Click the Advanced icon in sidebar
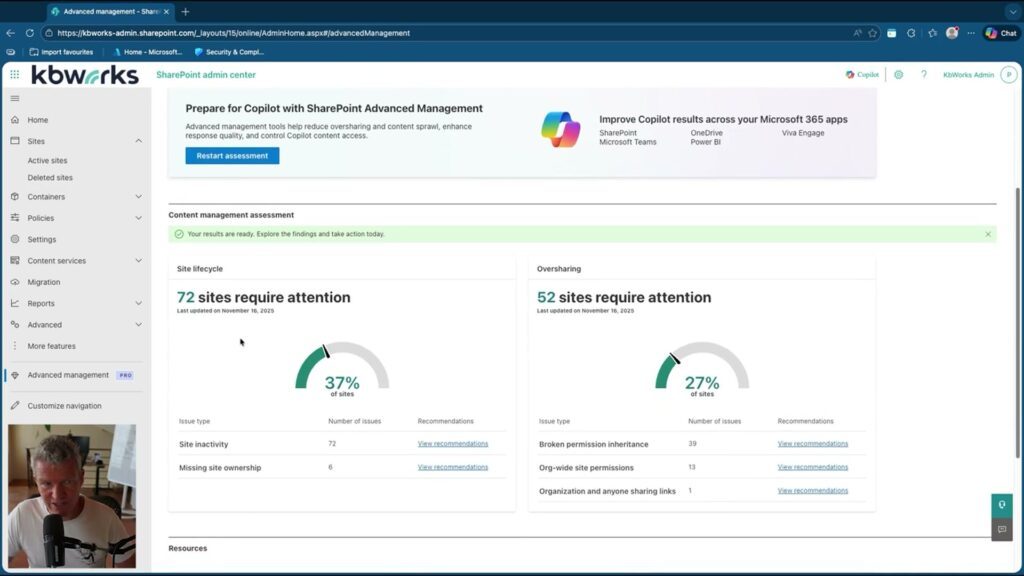 pos(14,325)
